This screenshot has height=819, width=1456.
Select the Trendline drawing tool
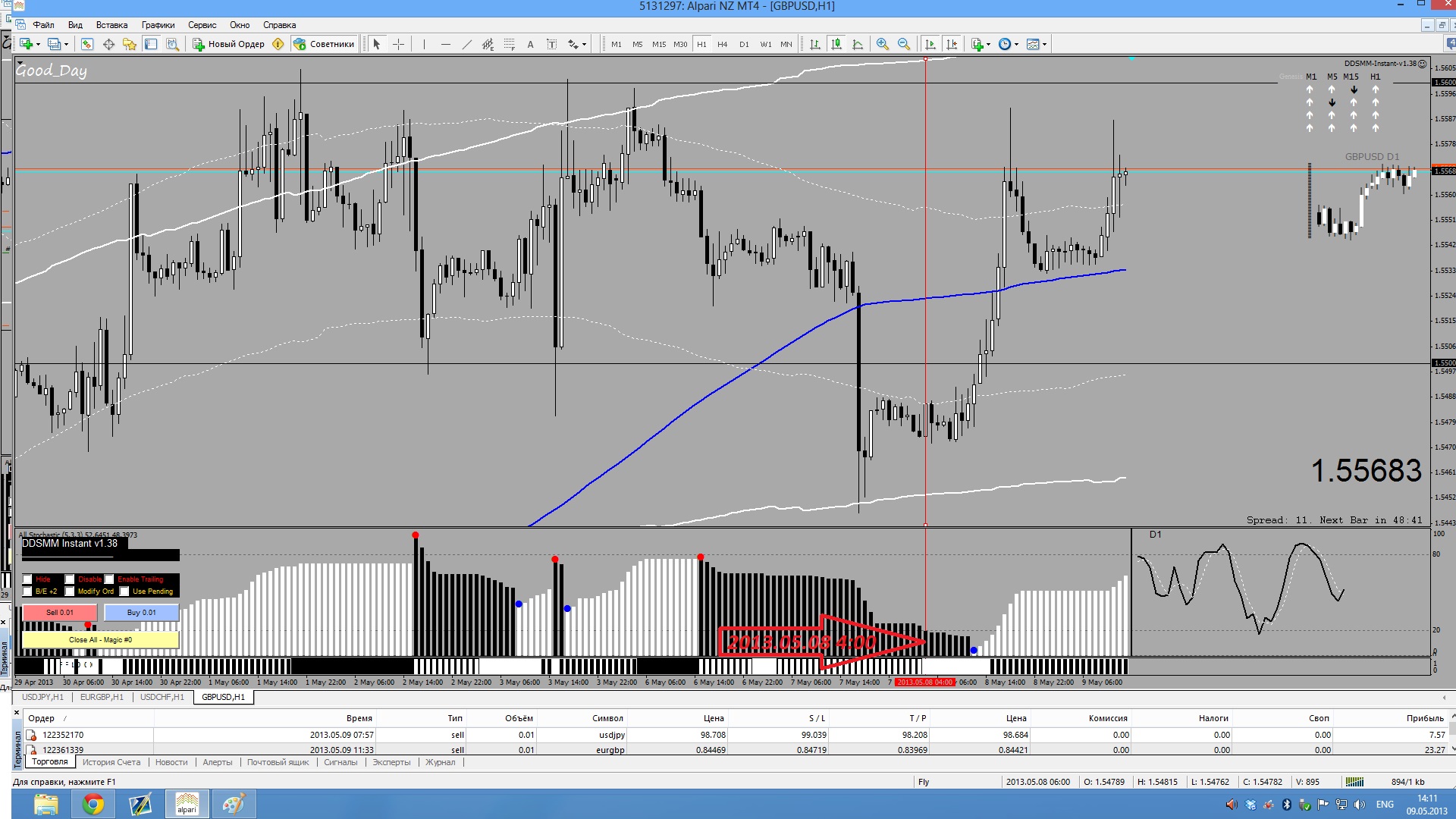click(466, 44)
